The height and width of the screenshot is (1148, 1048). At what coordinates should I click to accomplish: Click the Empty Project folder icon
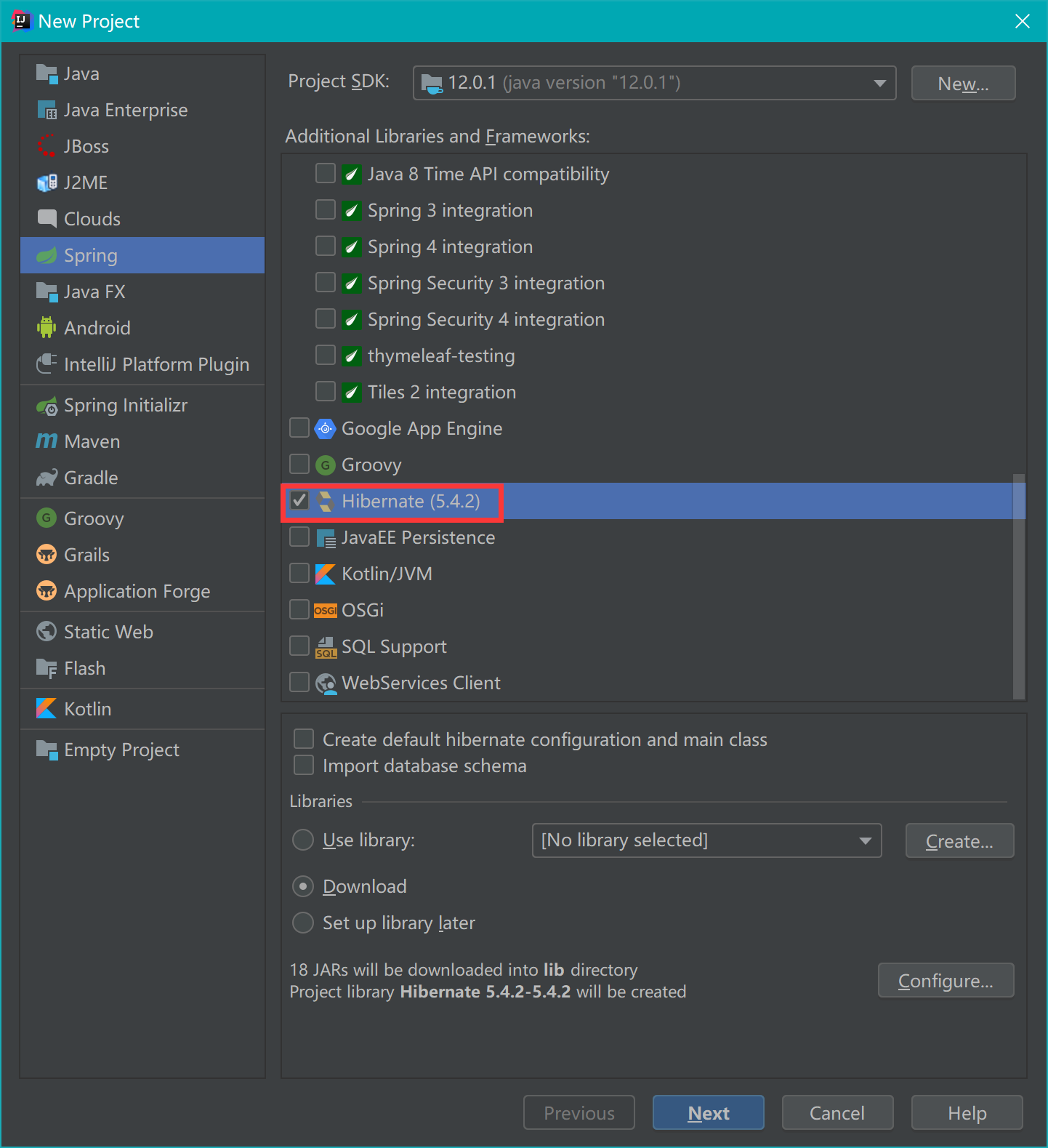(47, 750)
